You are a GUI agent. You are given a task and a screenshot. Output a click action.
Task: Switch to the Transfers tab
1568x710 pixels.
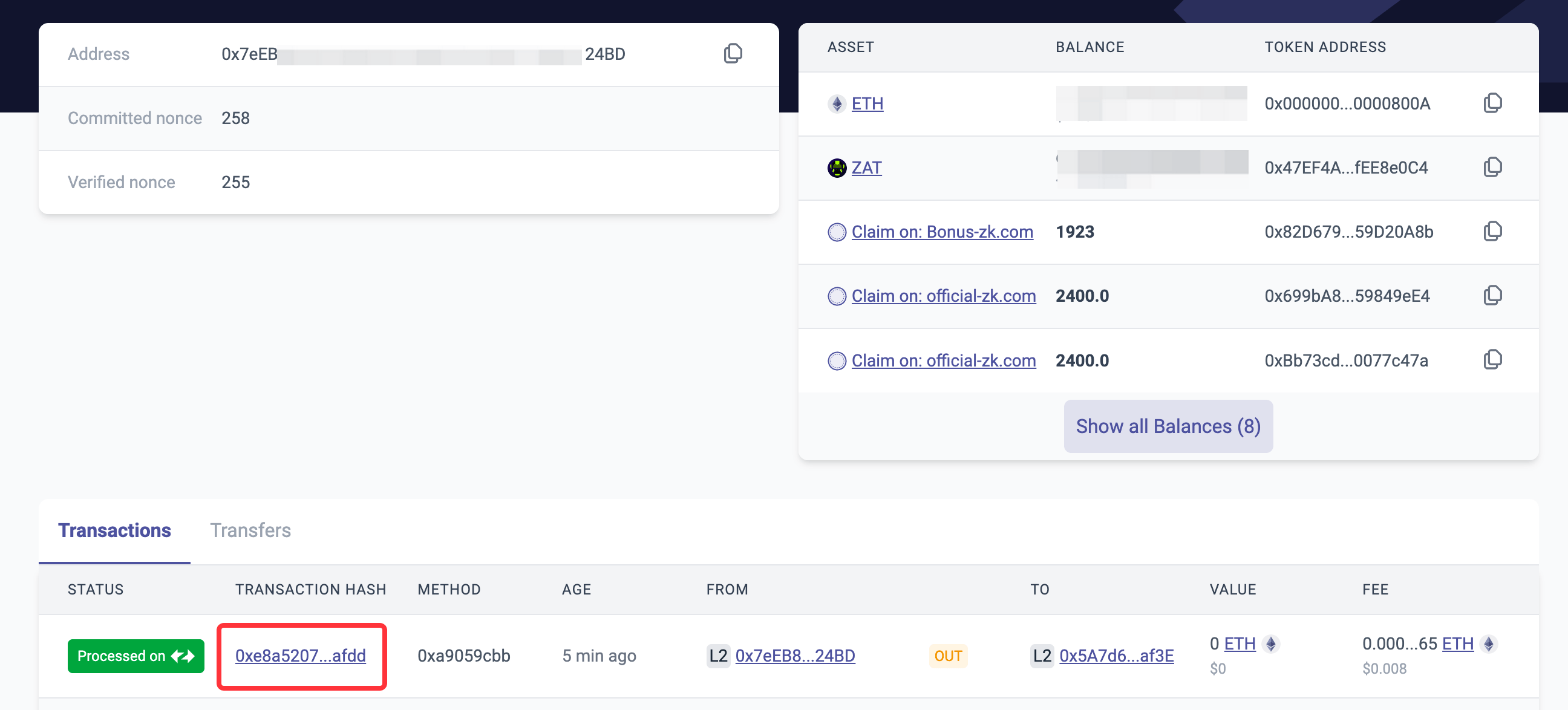250,530
